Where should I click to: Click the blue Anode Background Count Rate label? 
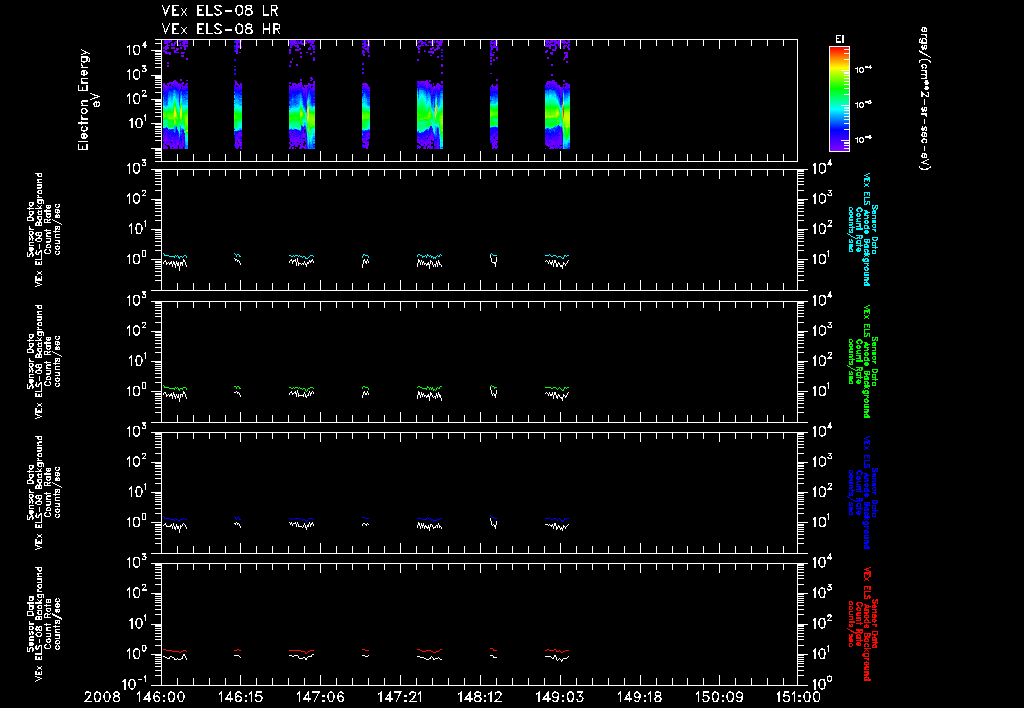(862, 492)
